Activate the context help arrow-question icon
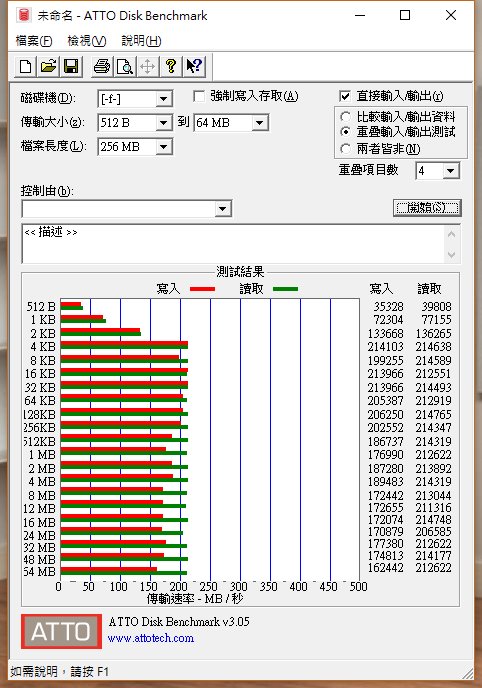 pyautogui.click(x=194, y=67)
